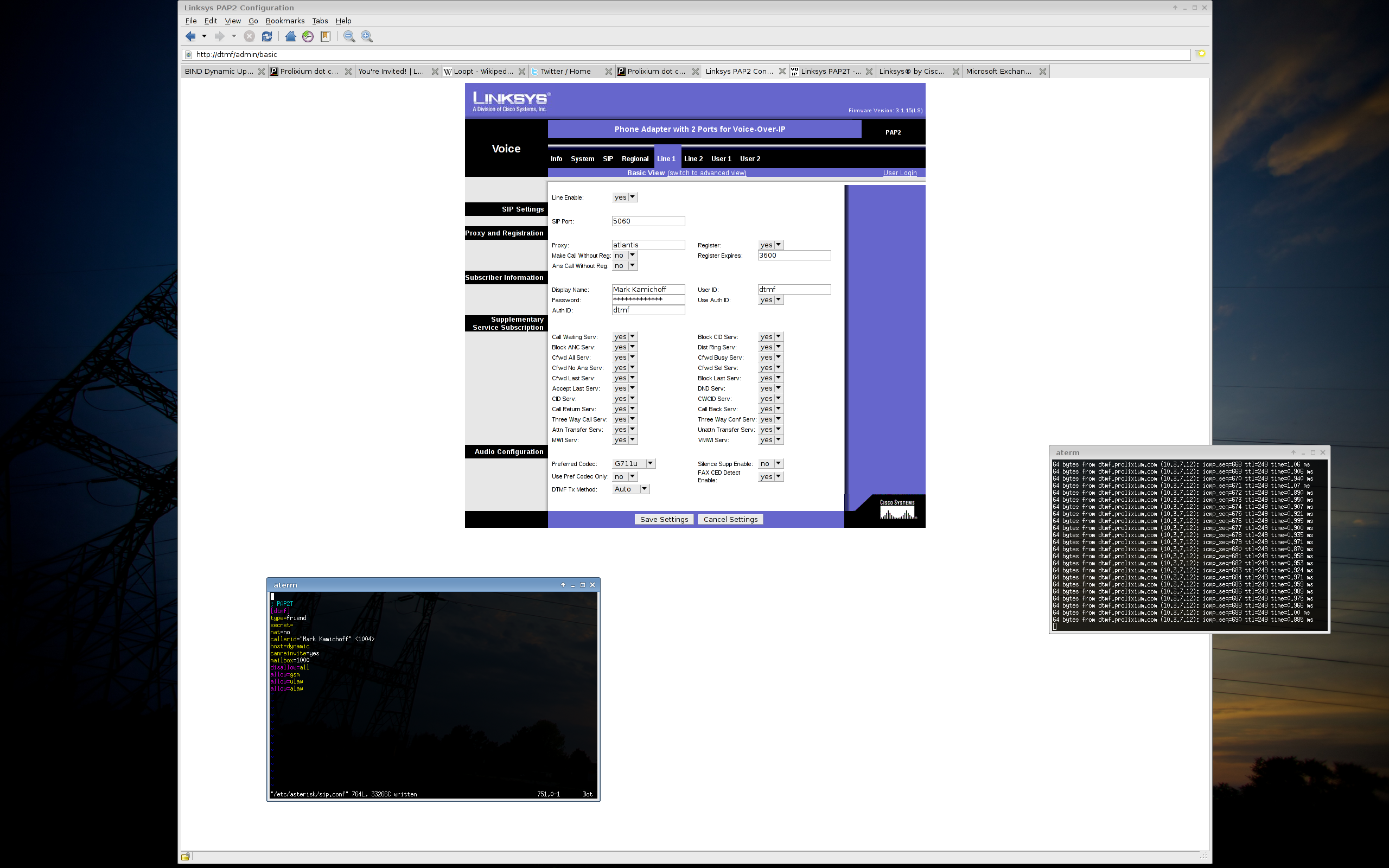Open the File menu
This screenshot has height=868, width=1389.
pos(190,21)
